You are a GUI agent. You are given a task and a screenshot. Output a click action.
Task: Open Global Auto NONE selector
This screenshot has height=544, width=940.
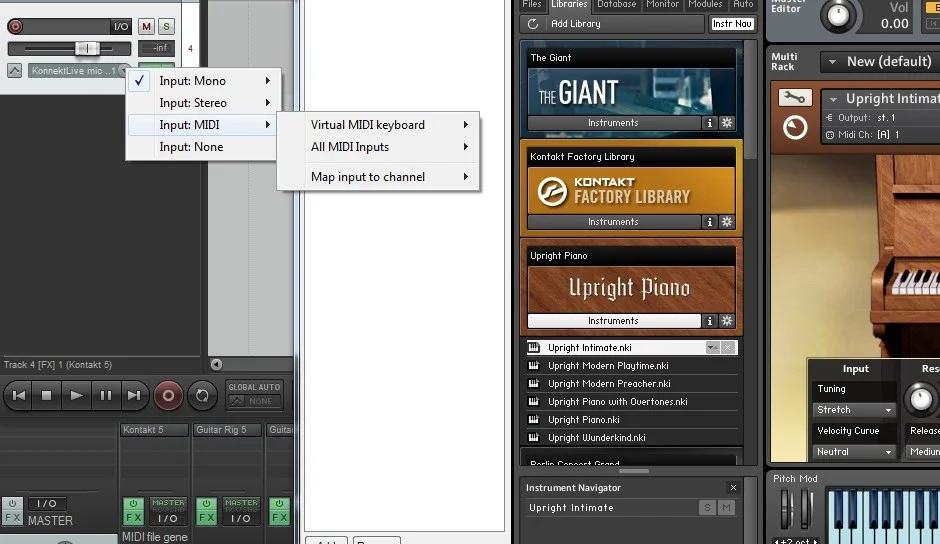(254, 401)
